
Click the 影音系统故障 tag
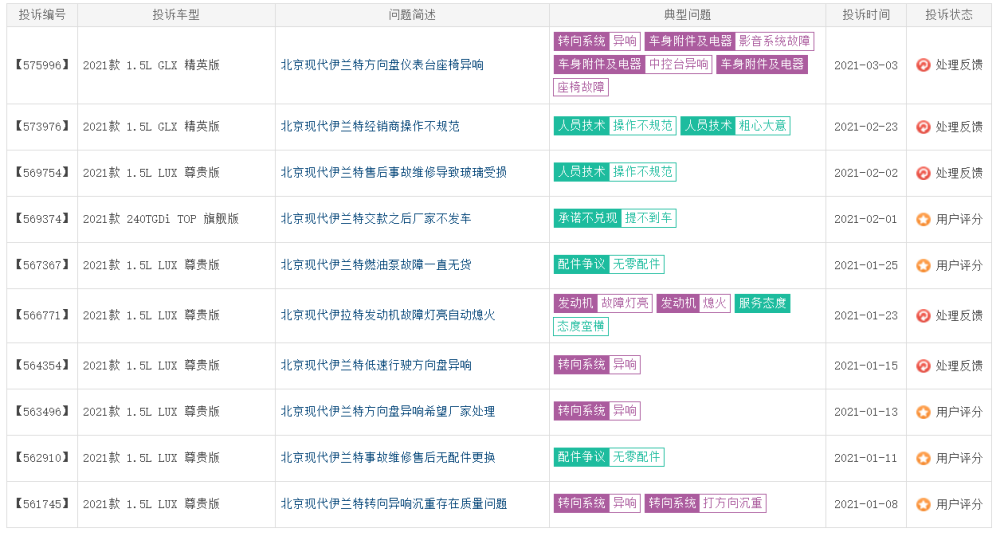pos(774,41)
